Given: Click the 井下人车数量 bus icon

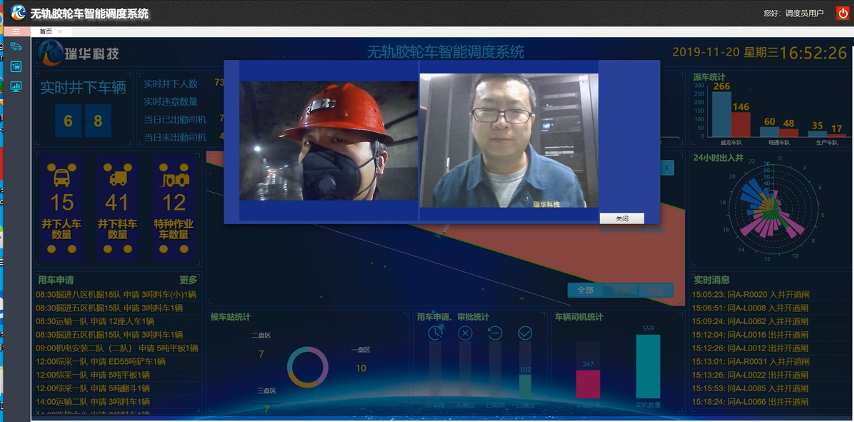Looking at the screenshot, I should [61, 176].
